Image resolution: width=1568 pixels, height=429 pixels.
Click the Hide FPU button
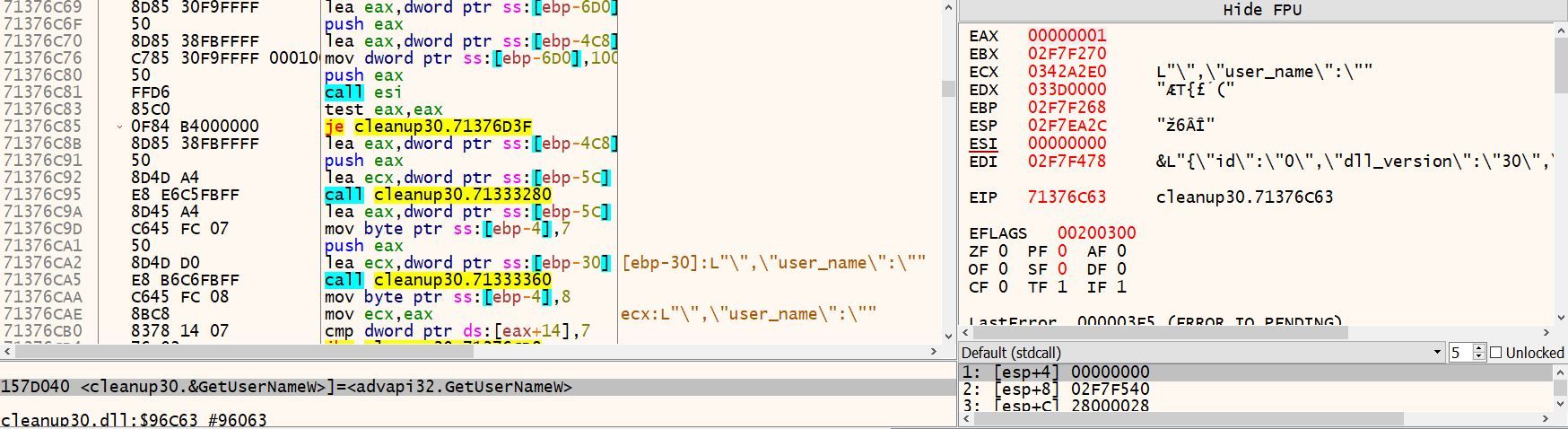[1261, 10]
